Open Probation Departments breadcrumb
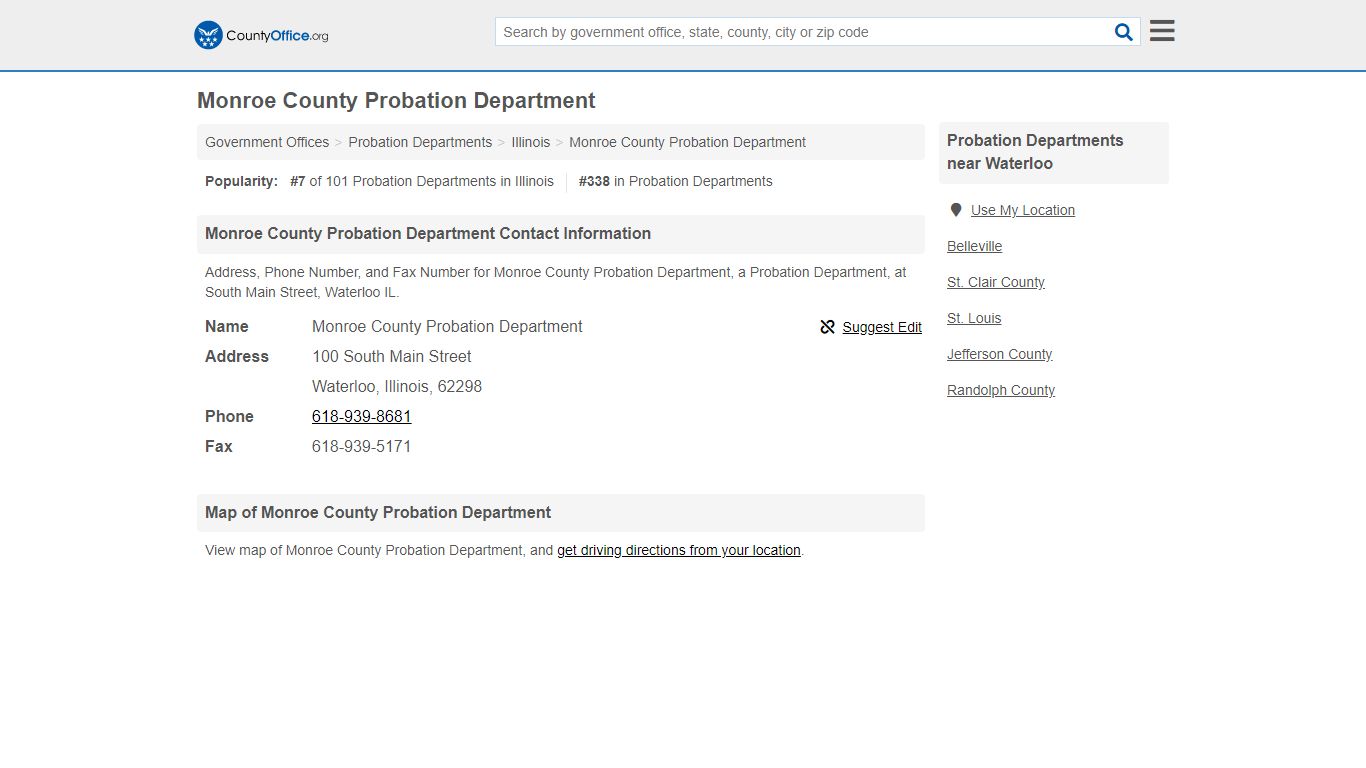Screen dimensions: 1366x768 tap(420, 142)
